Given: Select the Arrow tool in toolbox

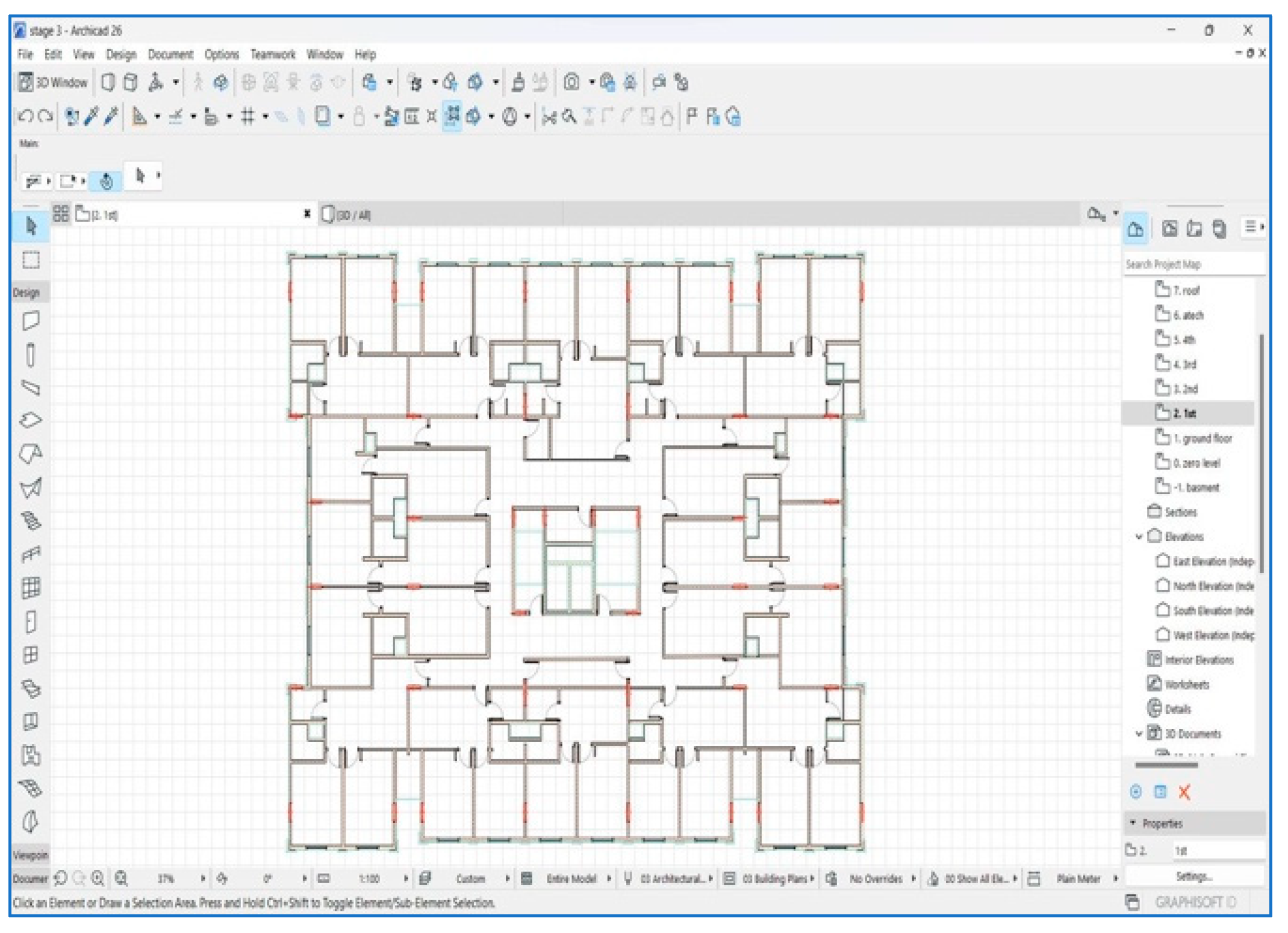Looking at the screenshot, I should click(31, 226).
